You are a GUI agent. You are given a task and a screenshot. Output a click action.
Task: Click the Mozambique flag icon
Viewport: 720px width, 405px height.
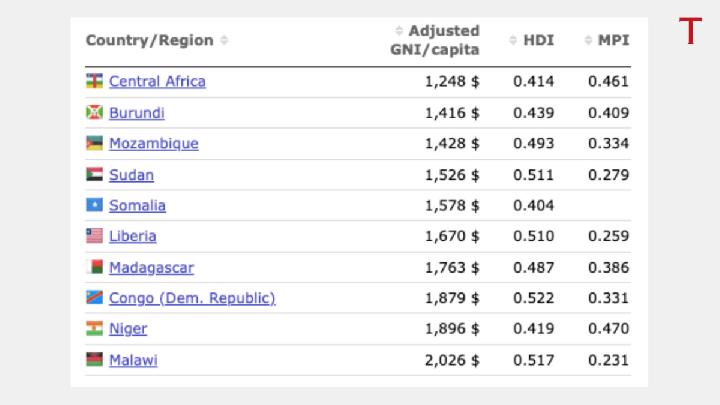pyautogui.click(x=94, y=143)
